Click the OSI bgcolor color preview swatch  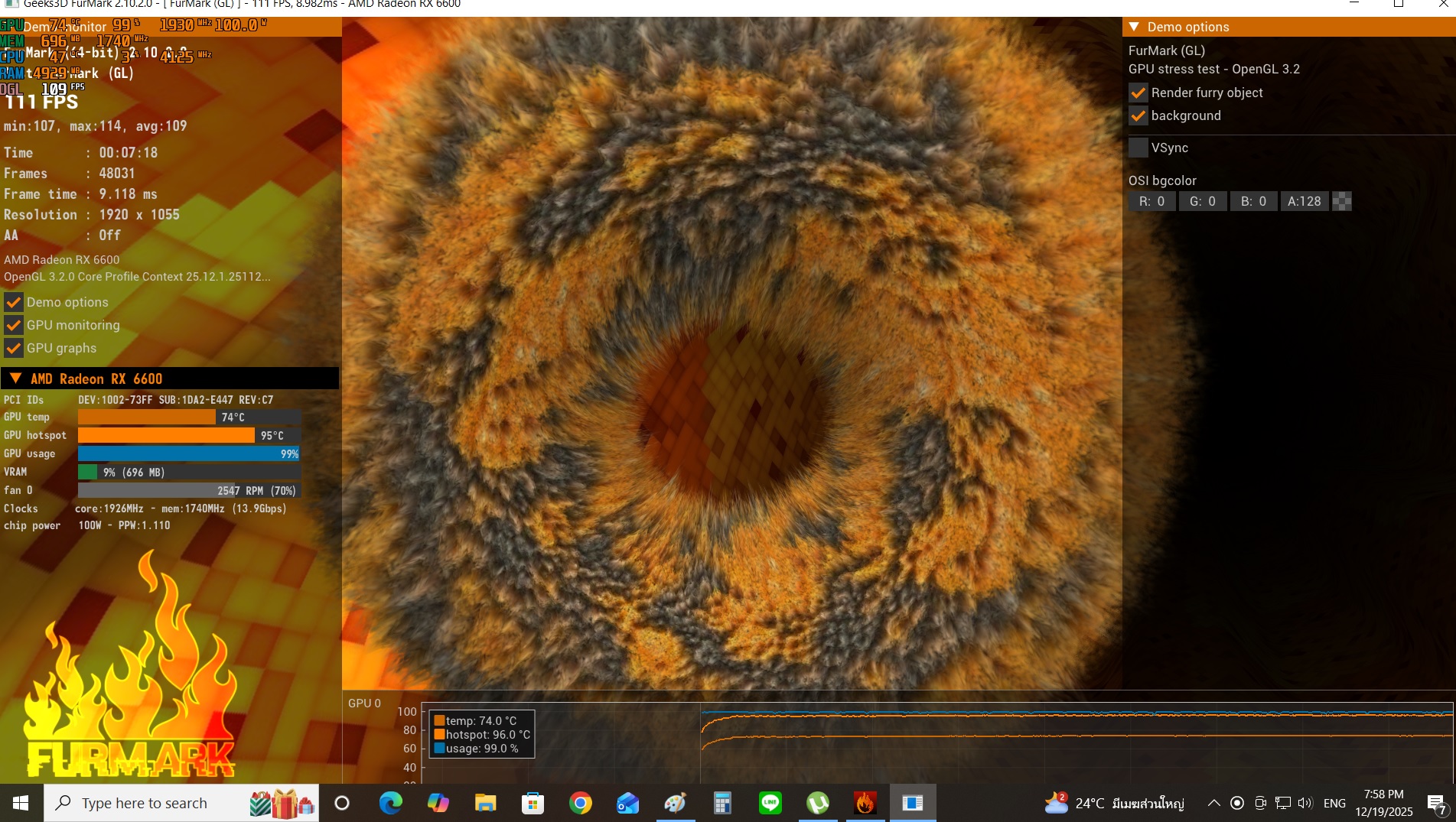[1342, 201]
